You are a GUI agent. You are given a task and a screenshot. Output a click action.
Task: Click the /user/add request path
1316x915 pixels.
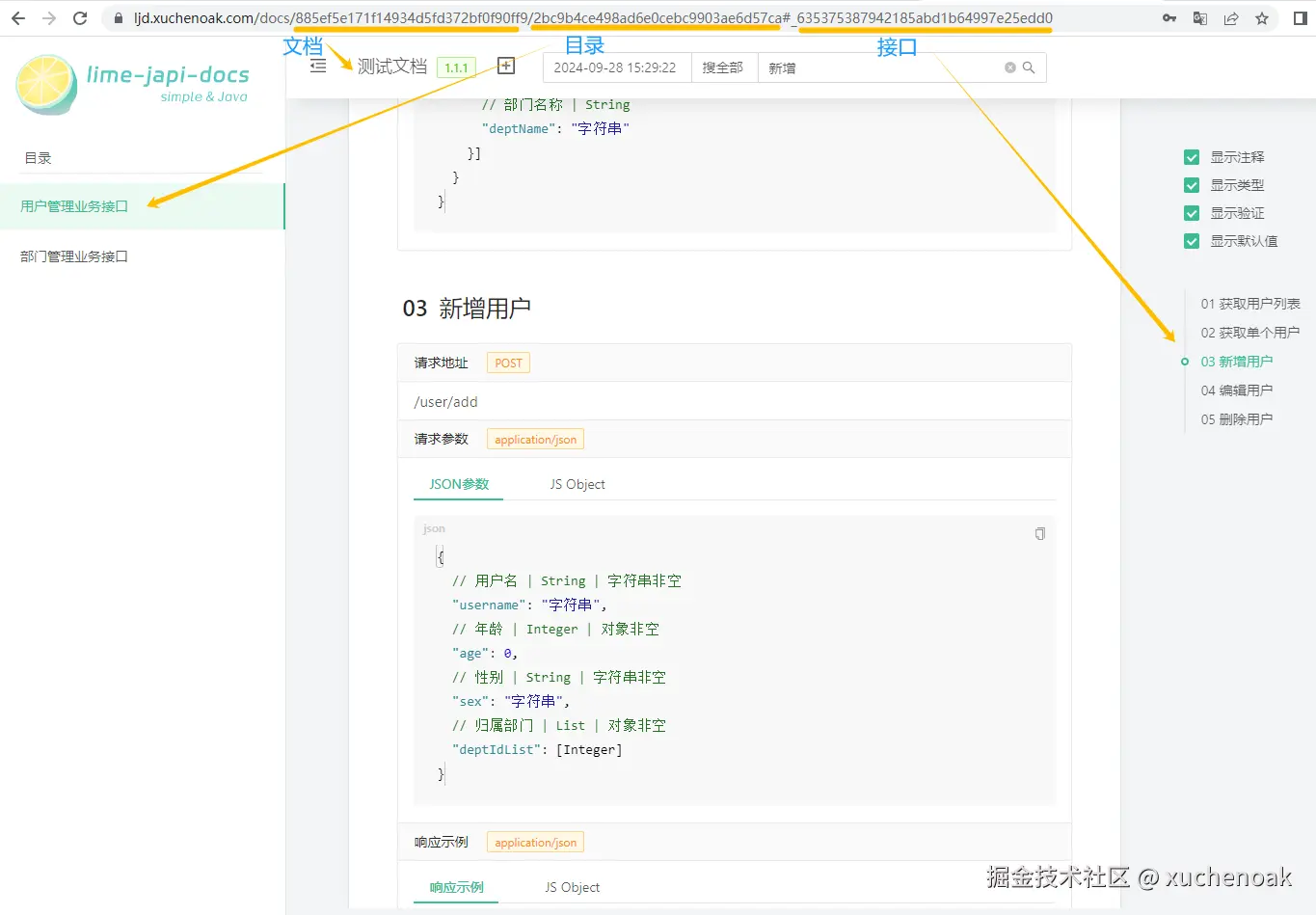pyautogui.click(x=445, y=402)
